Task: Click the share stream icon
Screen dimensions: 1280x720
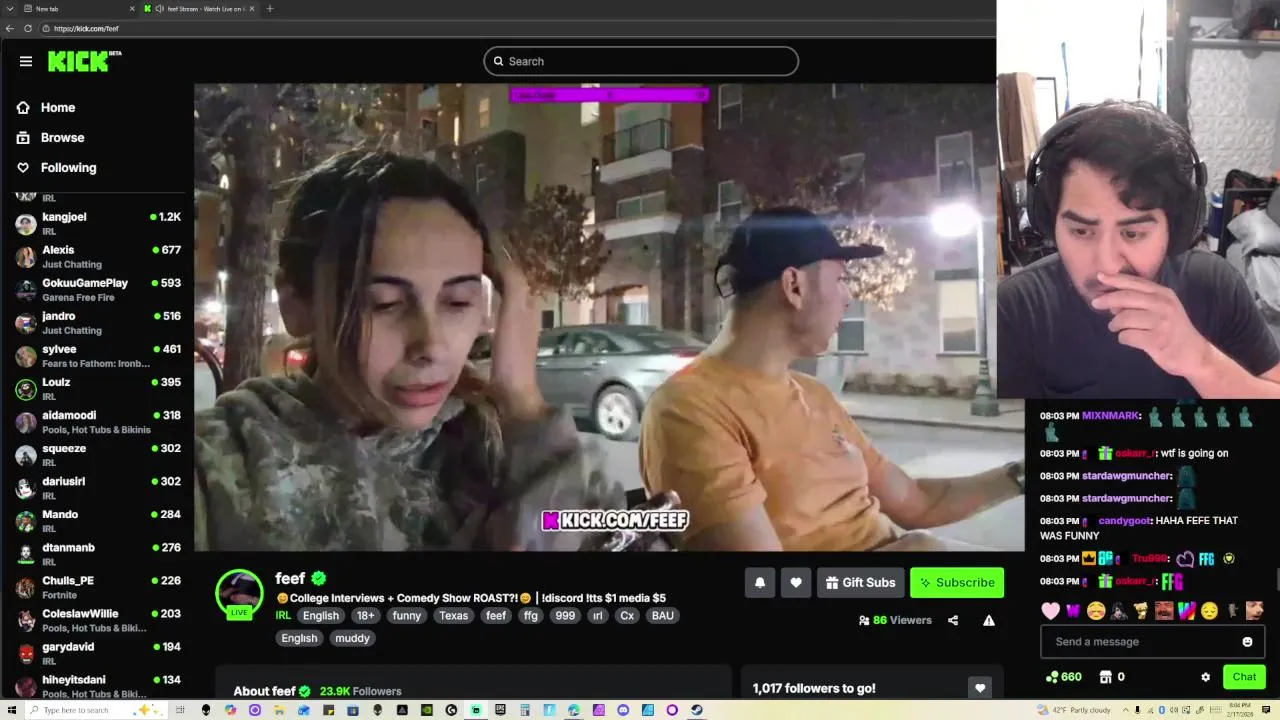Action: pyautogui.click(x=953, y=620)
